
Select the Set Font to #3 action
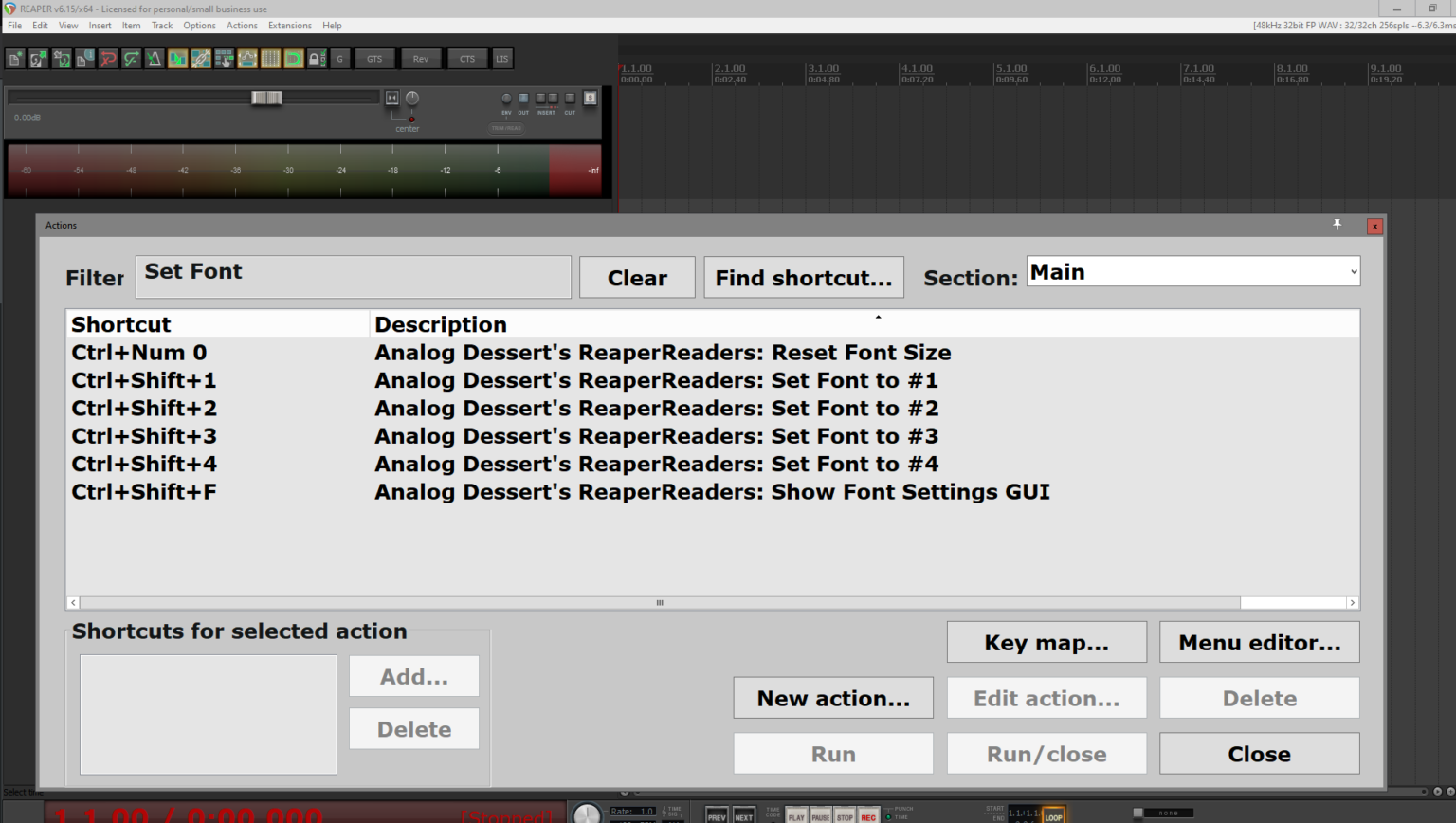tap(656, 436)
